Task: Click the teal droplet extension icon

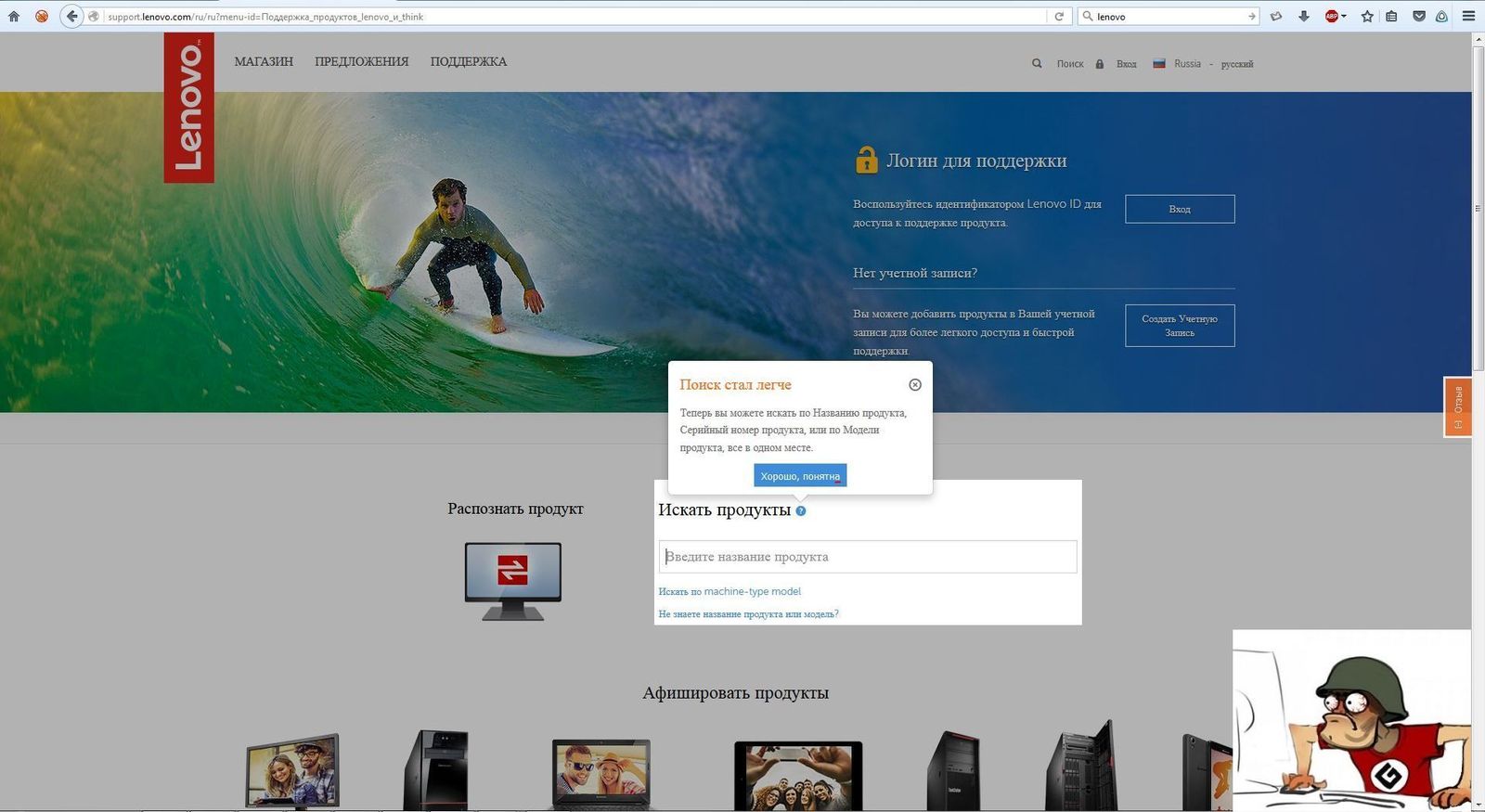Action: coord(1441,16)
